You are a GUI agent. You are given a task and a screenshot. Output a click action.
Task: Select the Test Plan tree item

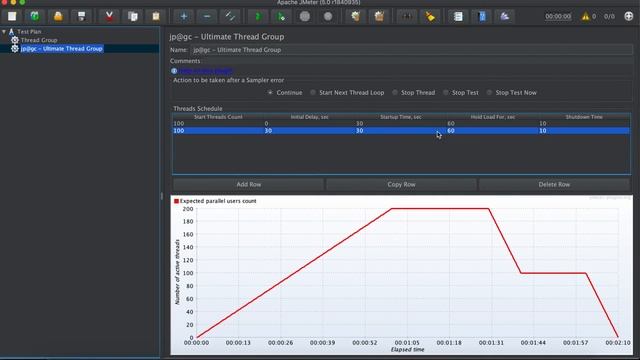(29, 31)
